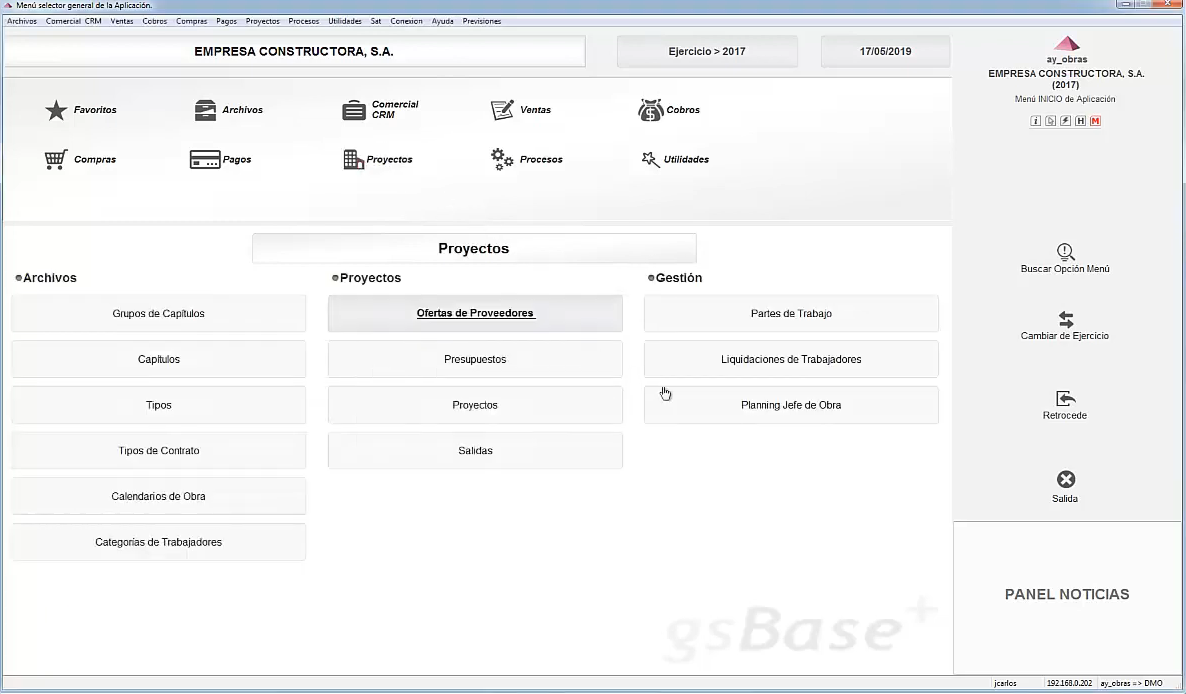
Task: Open the red M mail icon under the logo
Action: coord(1095,120)
